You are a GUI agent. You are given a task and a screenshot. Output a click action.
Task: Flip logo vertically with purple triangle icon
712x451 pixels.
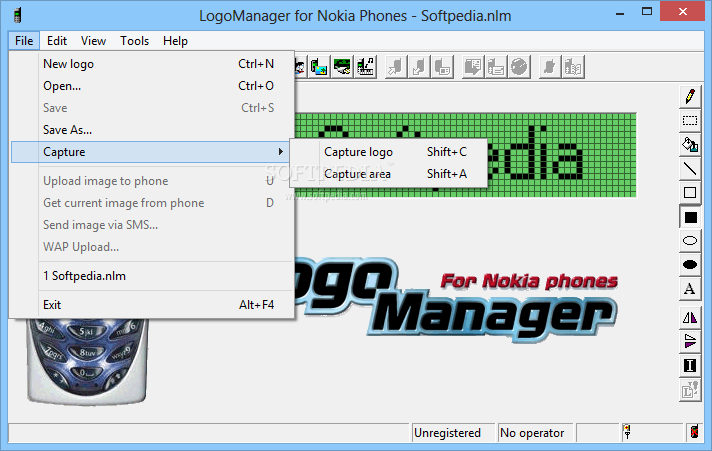point(690,341)
